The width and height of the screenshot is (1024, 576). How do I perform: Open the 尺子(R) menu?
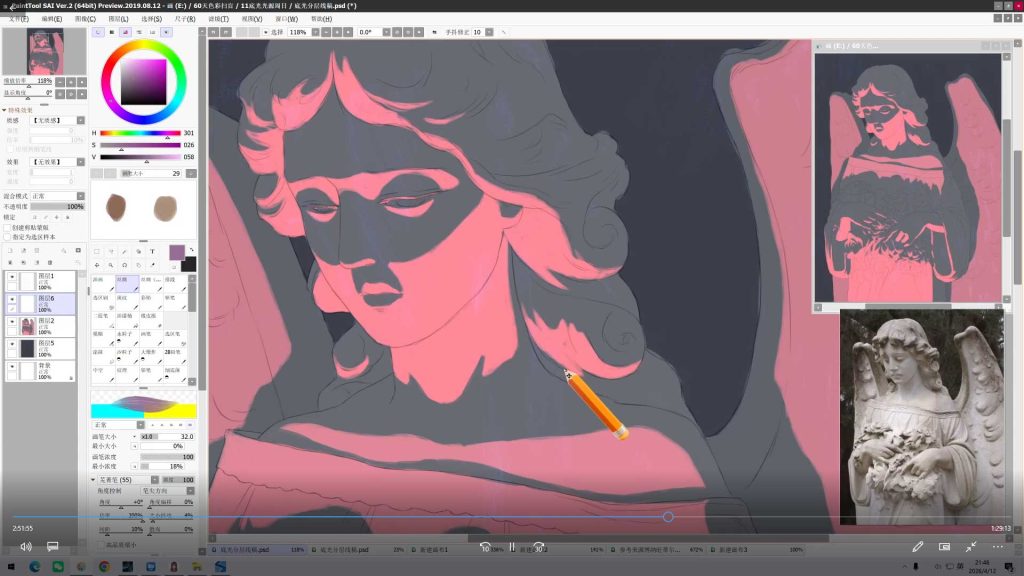tap(185, 19)
